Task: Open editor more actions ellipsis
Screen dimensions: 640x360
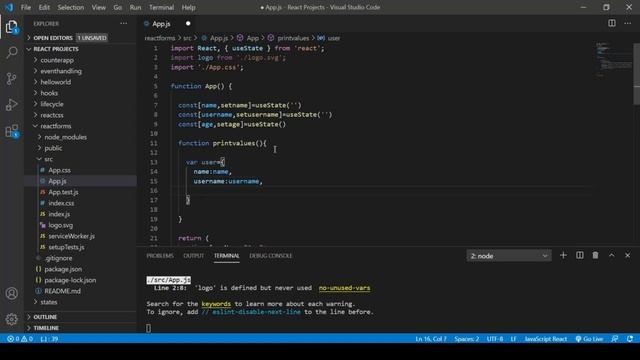Action: click(627, 23)
